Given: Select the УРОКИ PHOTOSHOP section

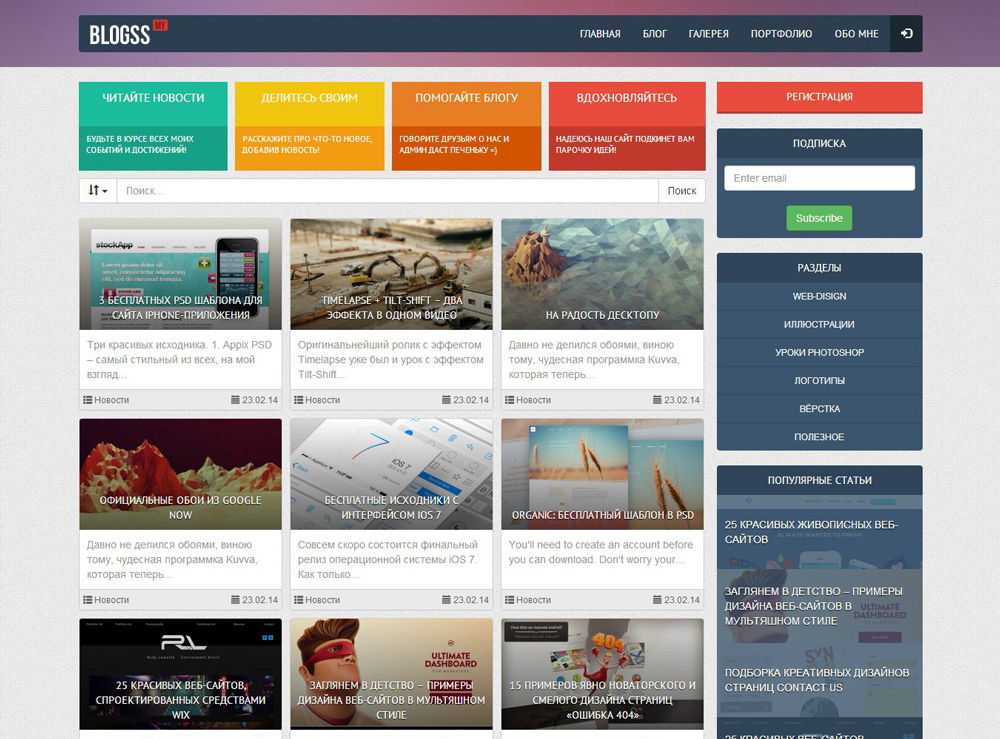Looking at the screenshot, I should coord(820,353).
